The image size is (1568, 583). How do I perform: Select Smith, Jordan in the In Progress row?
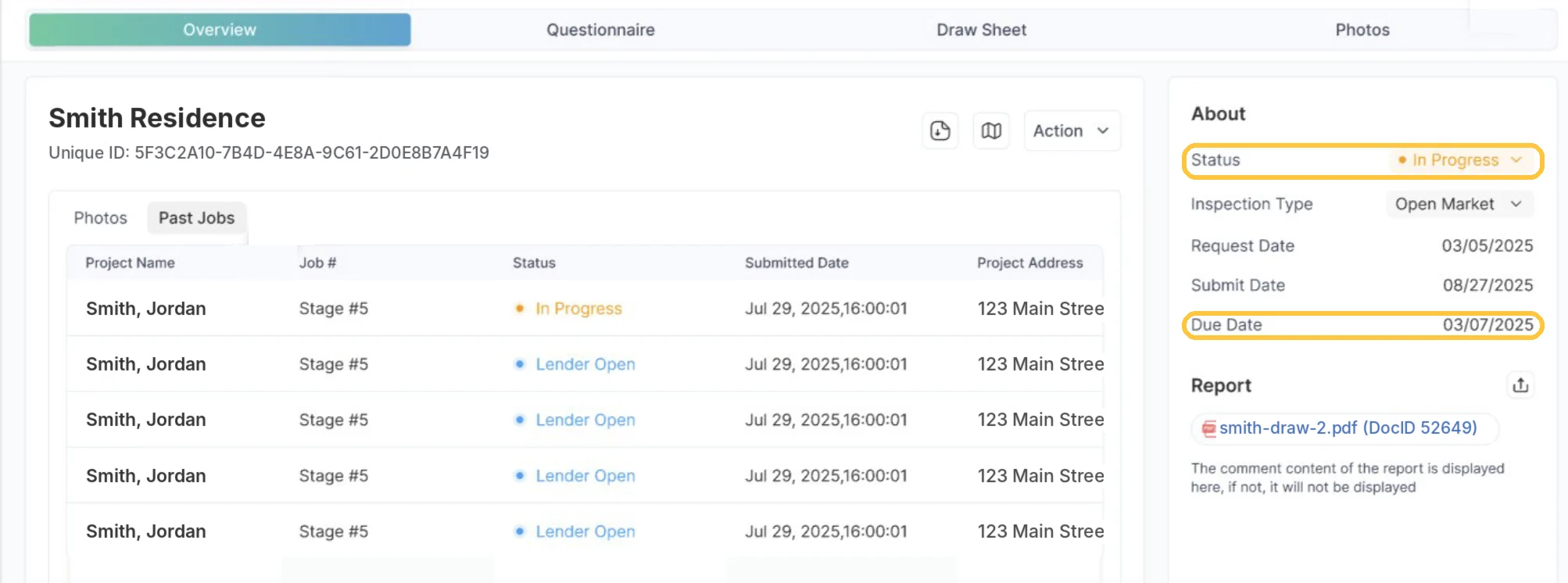pos(146,309)
